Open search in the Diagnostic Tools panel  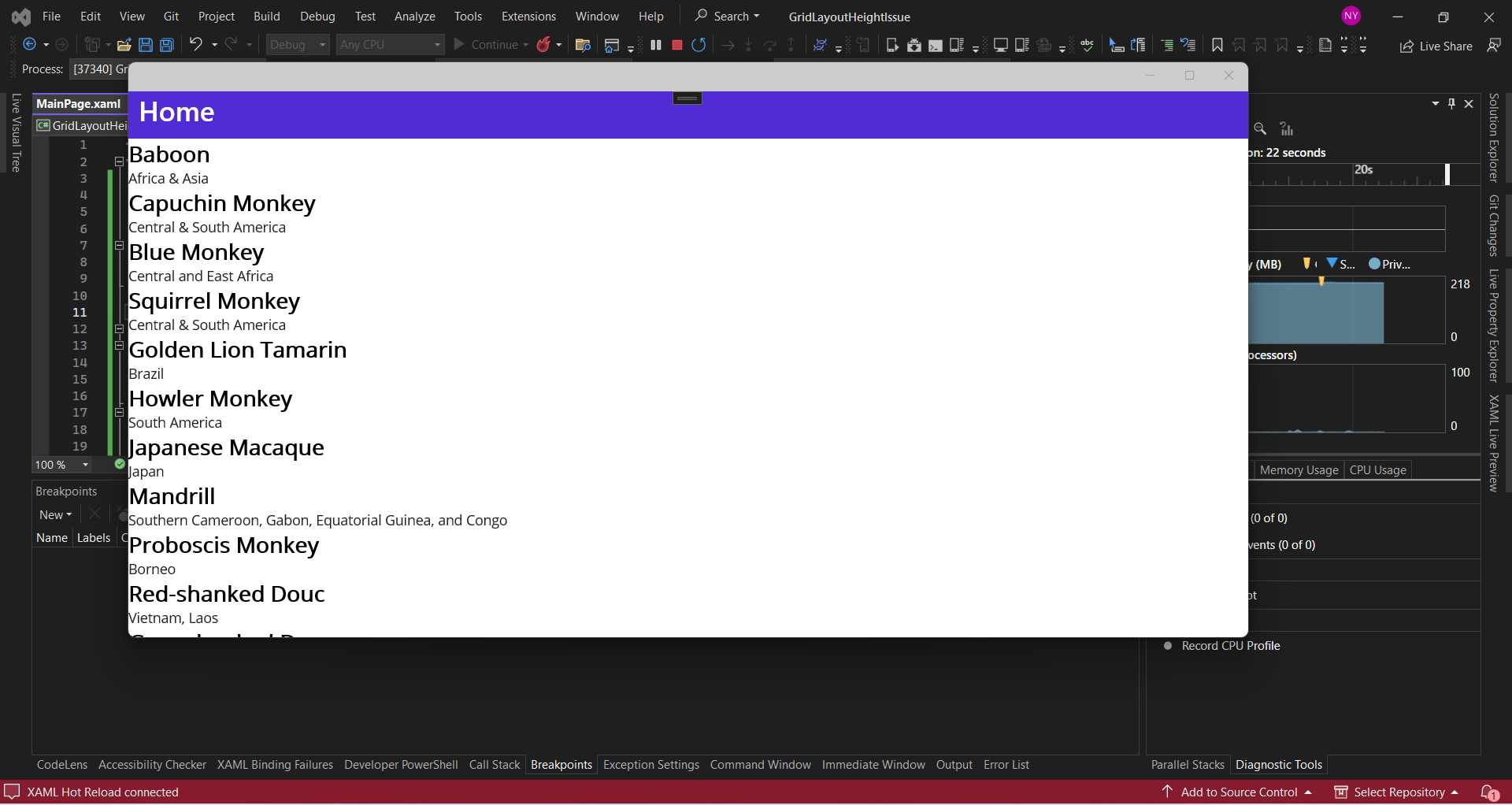[1261, 128]
